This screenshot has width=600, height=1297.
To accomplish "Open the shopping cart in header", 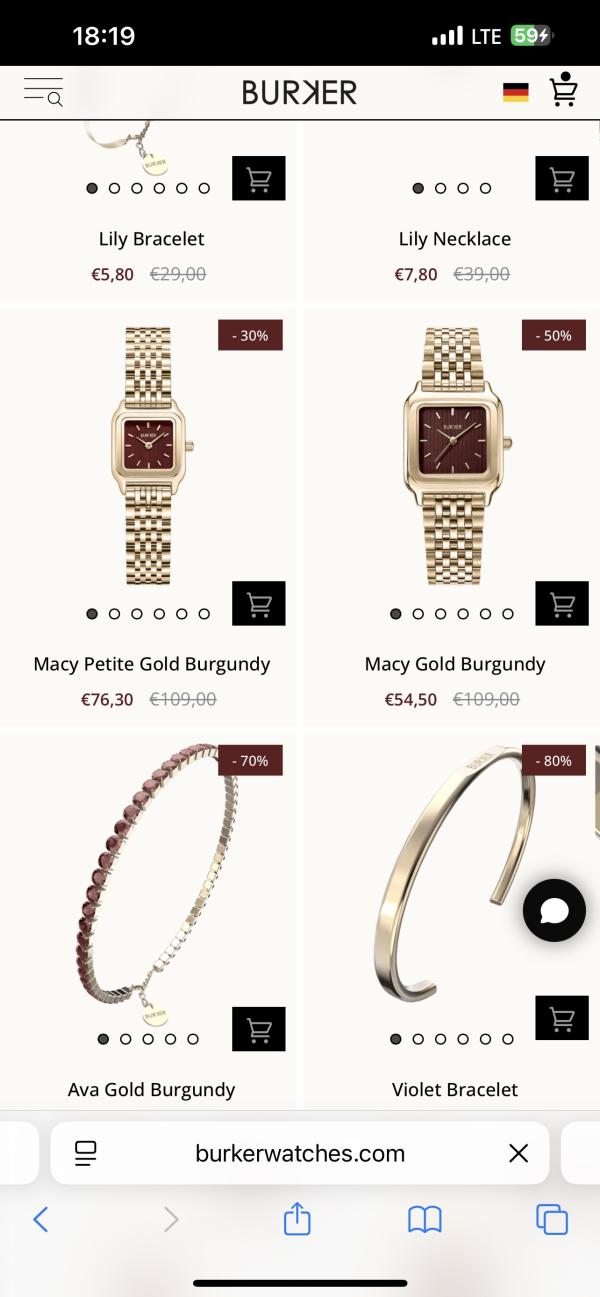I will (564, 90).
